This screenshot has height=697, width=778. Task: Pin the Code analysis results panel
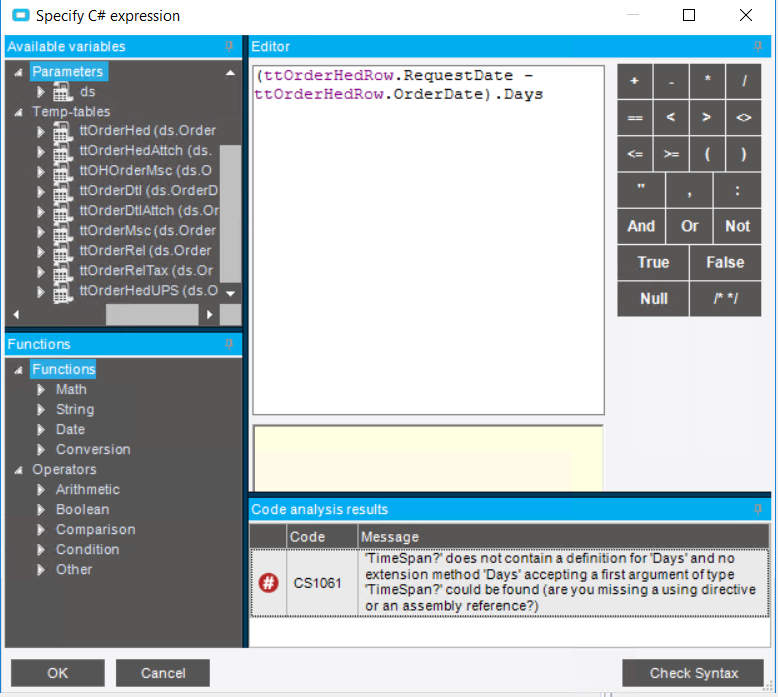point(758,509)
